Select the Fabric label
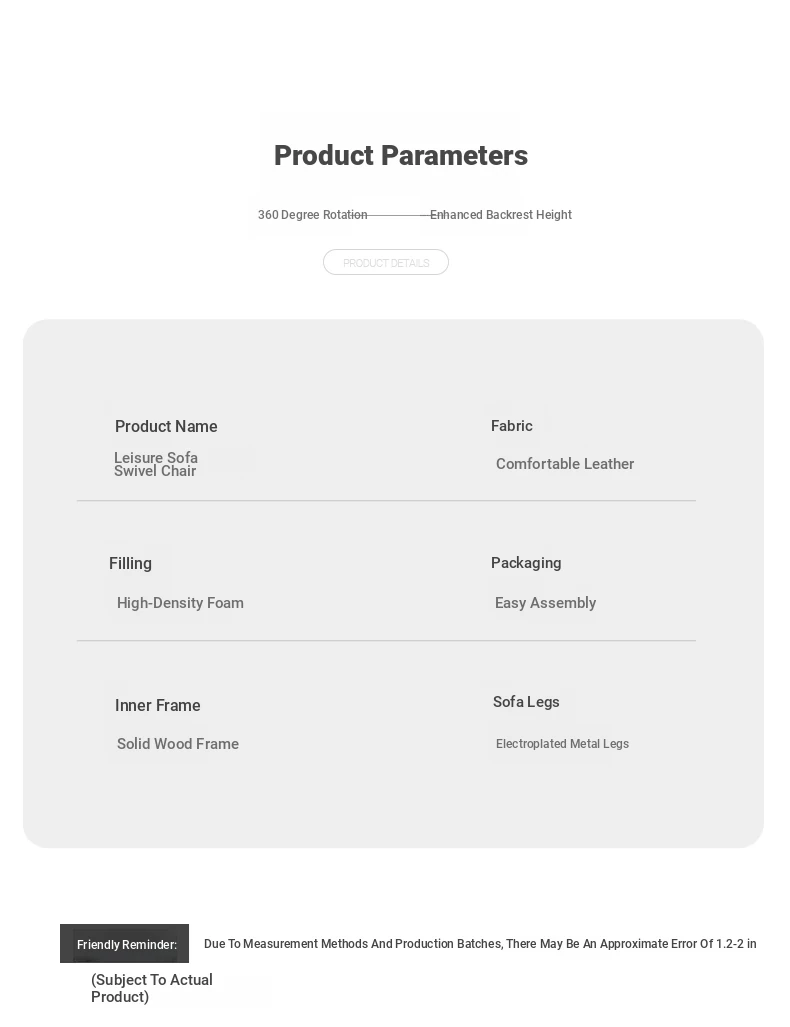 coord(512,426)
